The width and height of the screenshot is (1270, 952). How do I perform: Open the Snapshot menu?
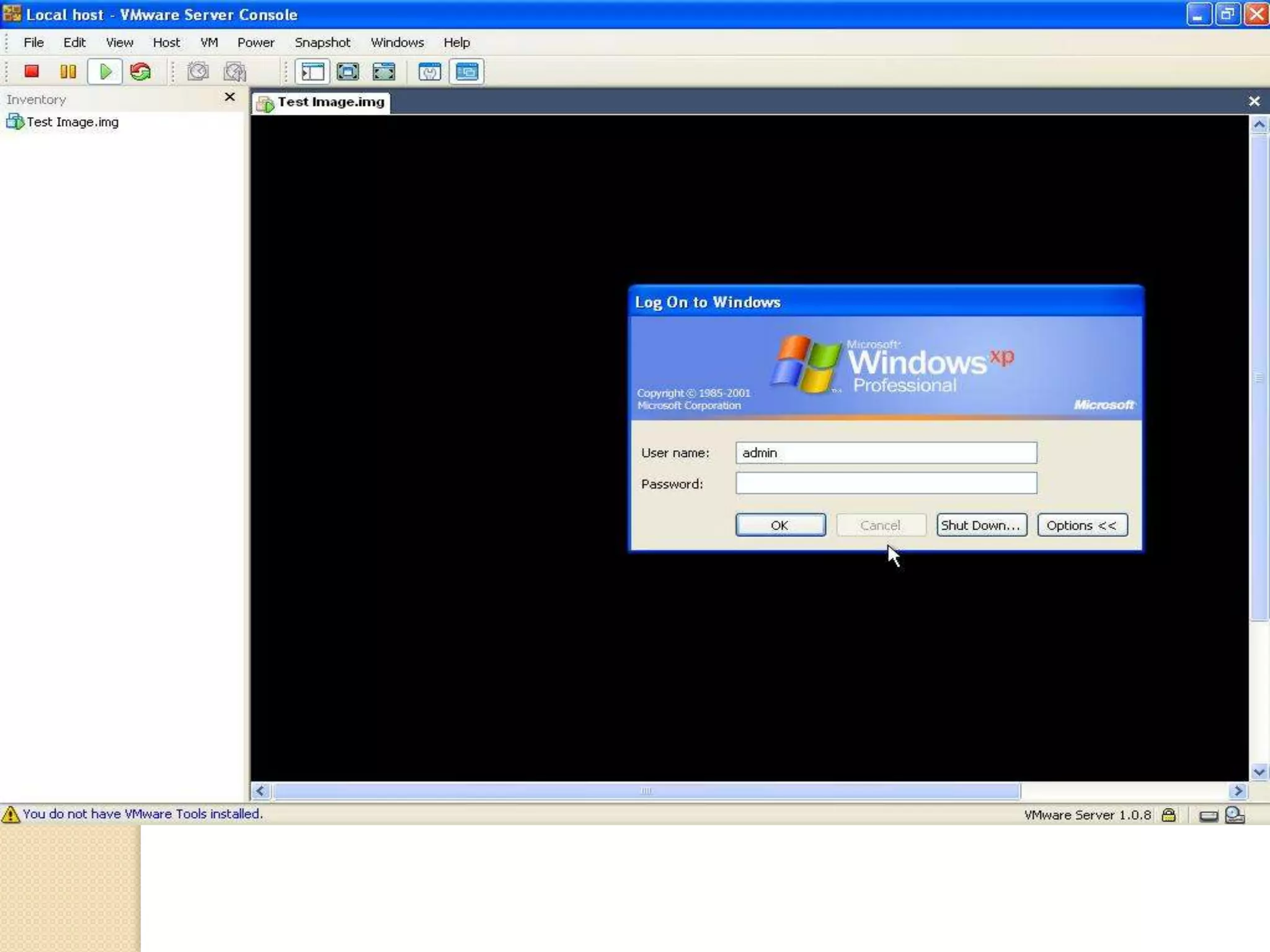pos(322,43)
